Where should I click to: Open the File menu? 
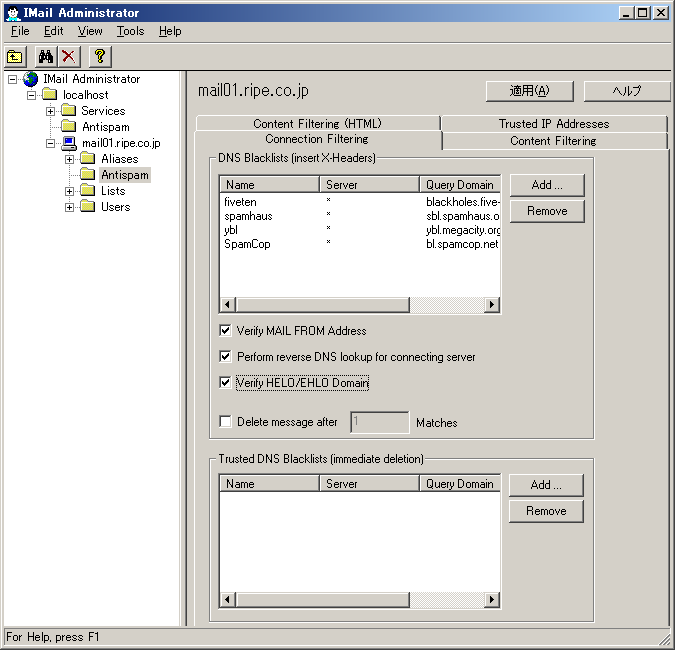click(x=20, y=31)
